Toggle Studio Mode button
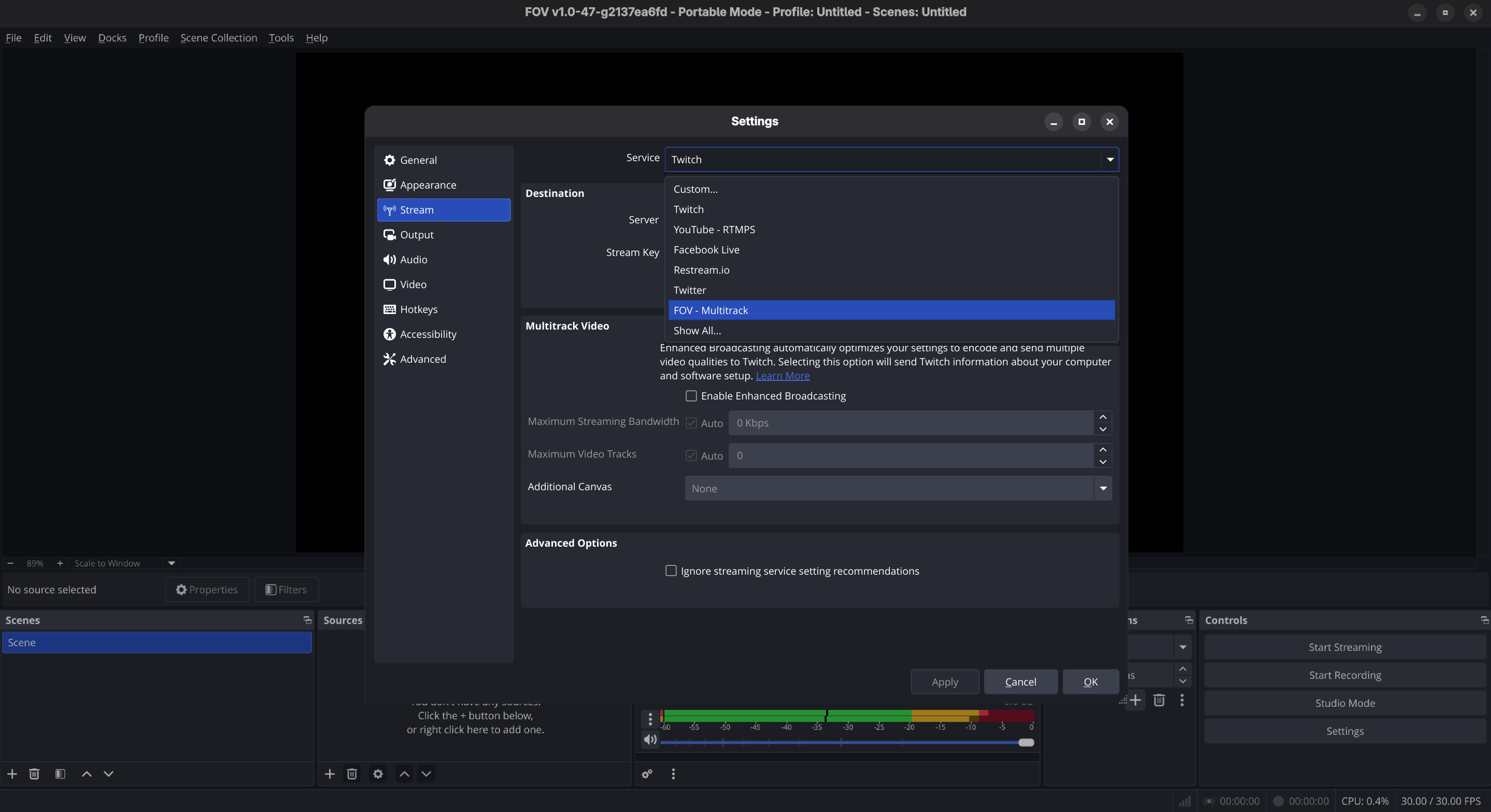The image size is (1491, 812). (x=1344, y=703)
